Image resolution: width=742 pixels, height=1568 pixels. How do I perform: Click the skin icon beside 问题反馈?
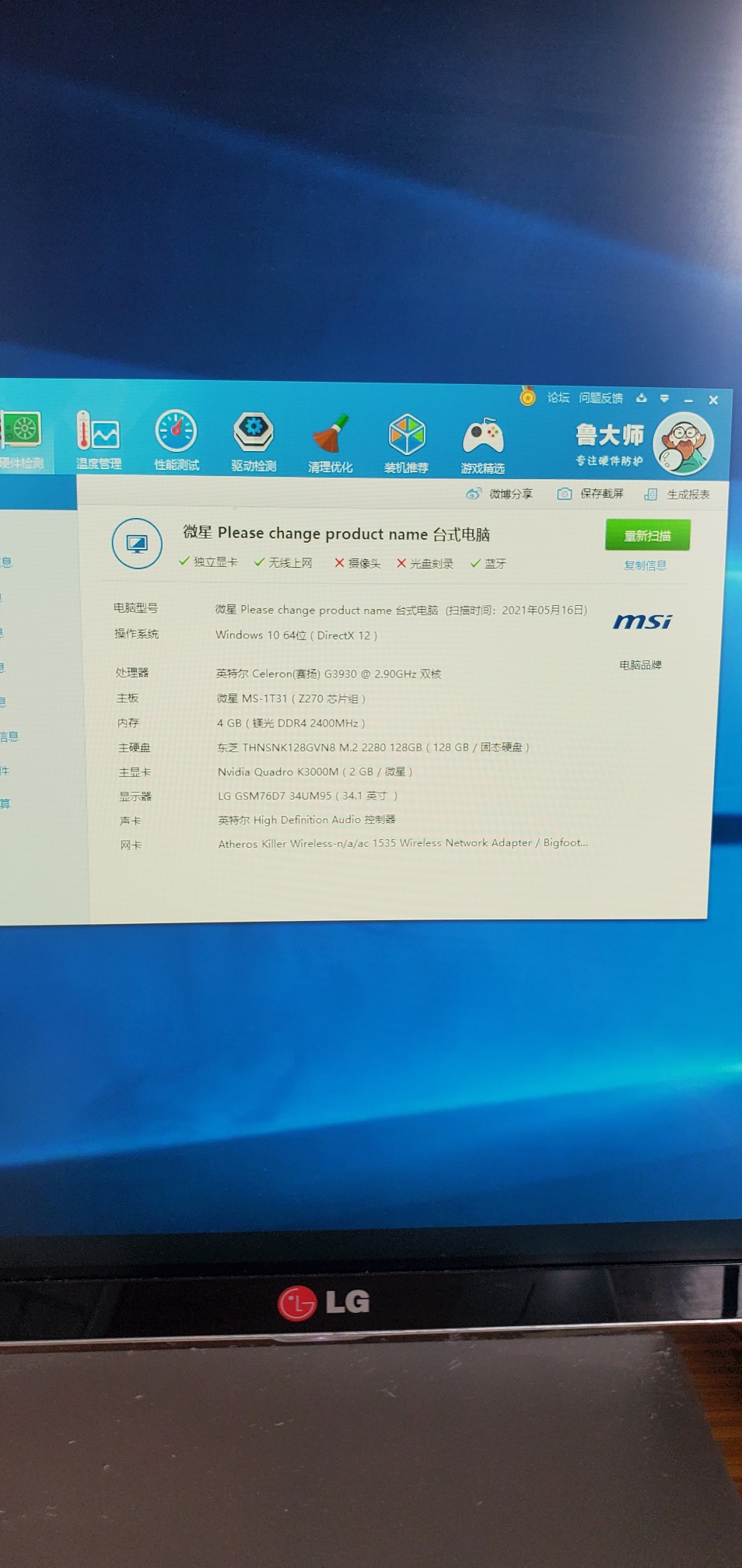642,398
